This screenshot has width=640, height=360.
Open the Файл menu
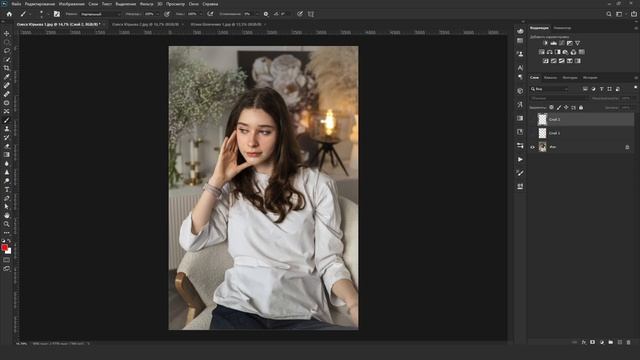point(16,4)
